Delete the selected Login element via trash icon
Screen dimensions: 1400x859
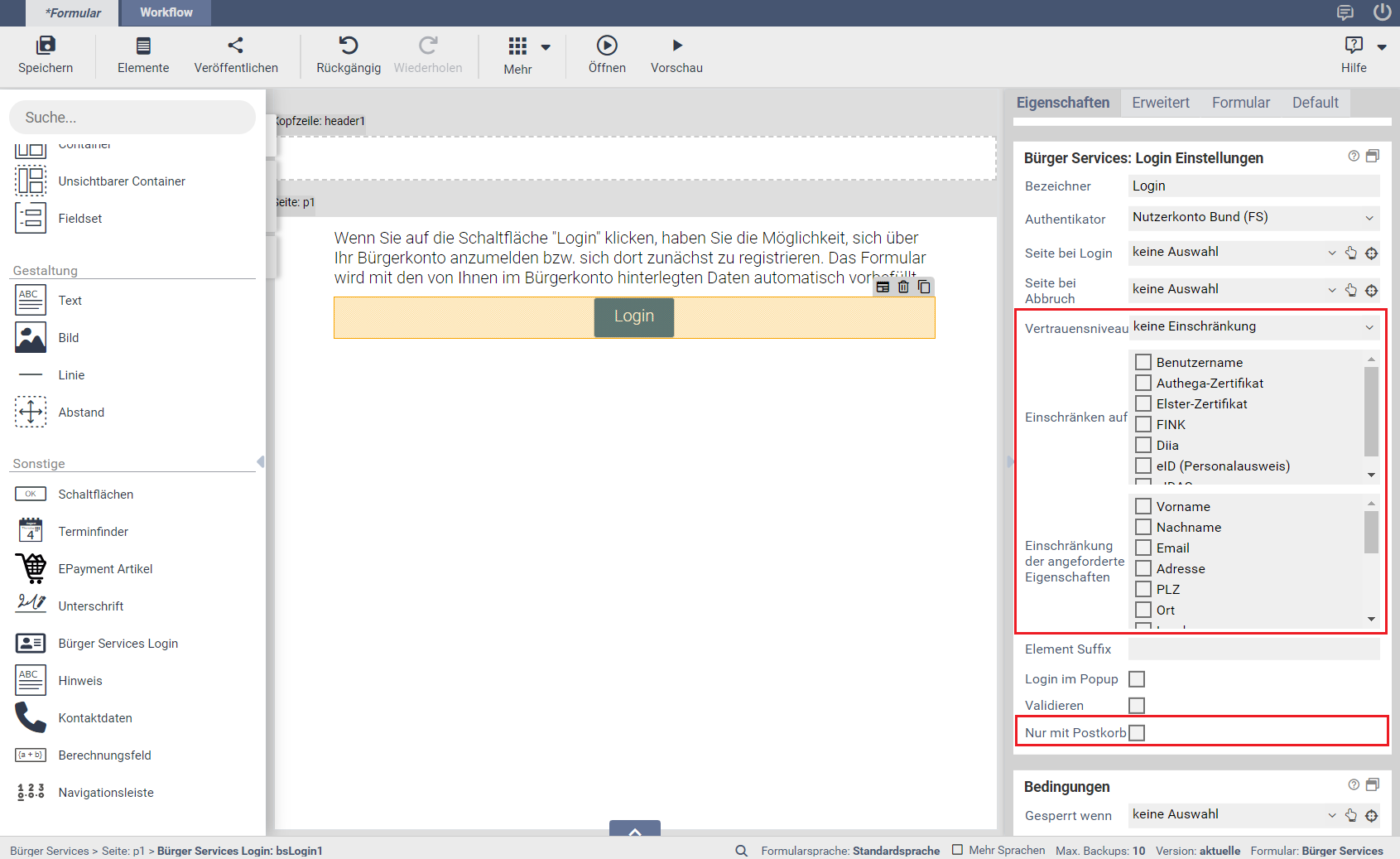tap(903, 287)
